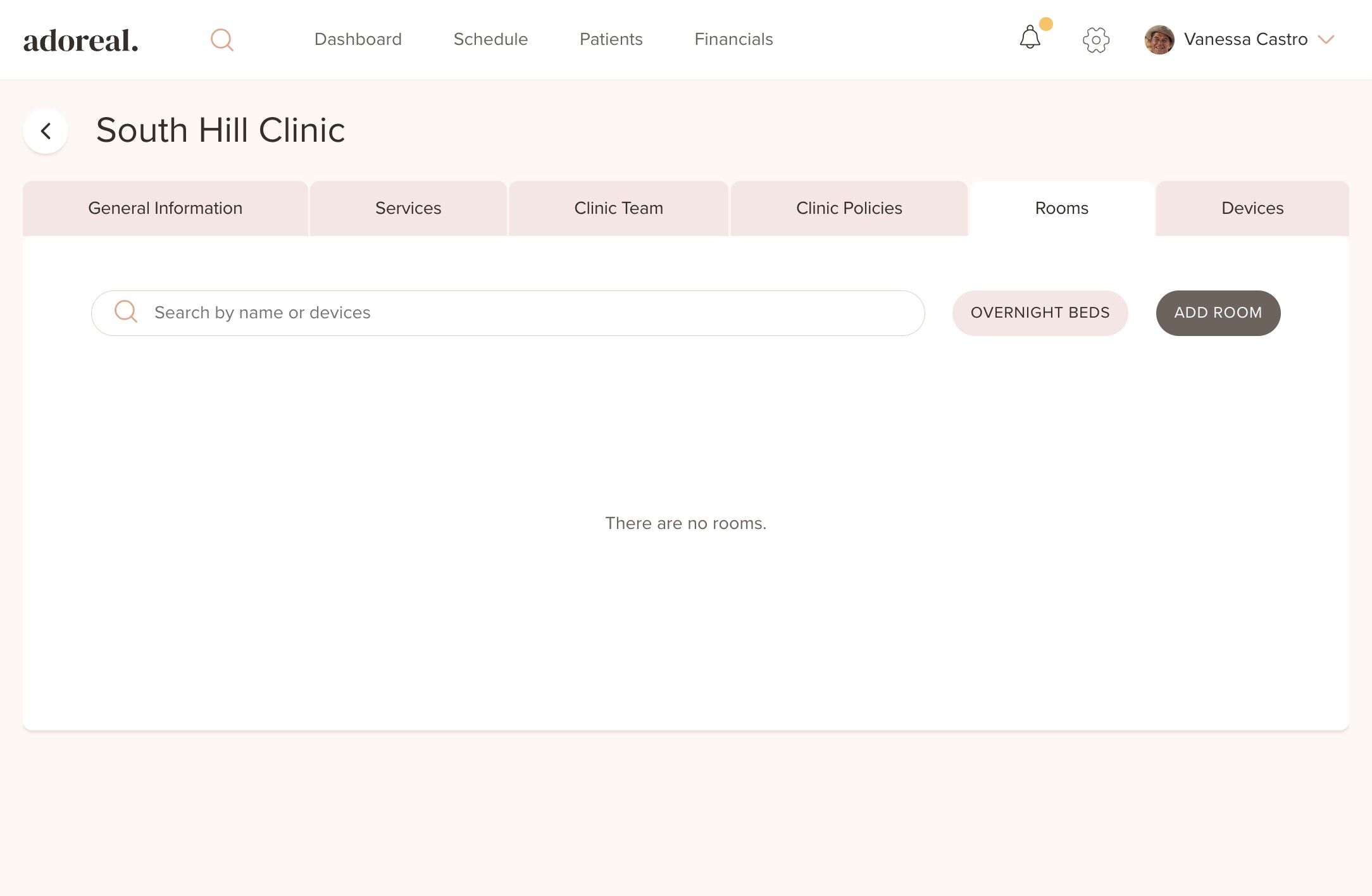
Task: Go to the Schedule page
Action: click(490, 39)
